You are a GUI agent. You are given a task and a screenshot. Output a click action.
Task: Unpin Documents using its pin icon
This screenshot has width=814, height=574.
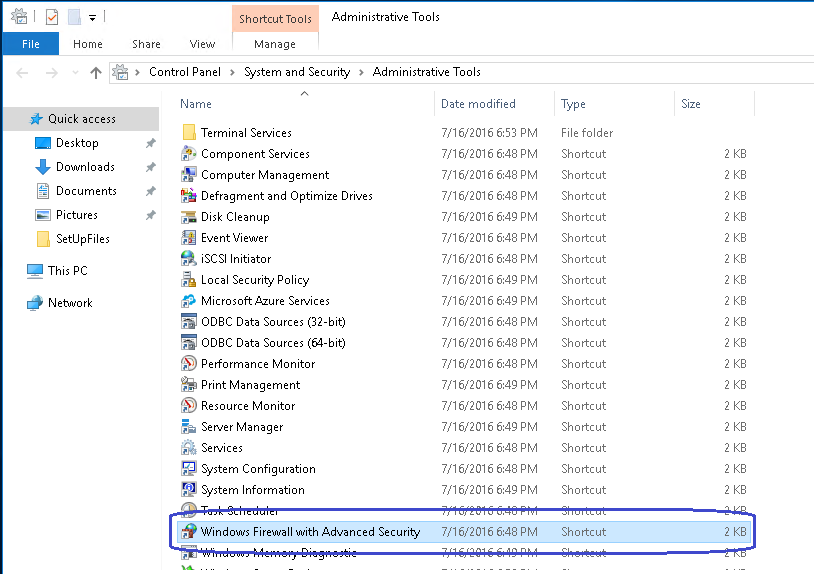(151, 191)
